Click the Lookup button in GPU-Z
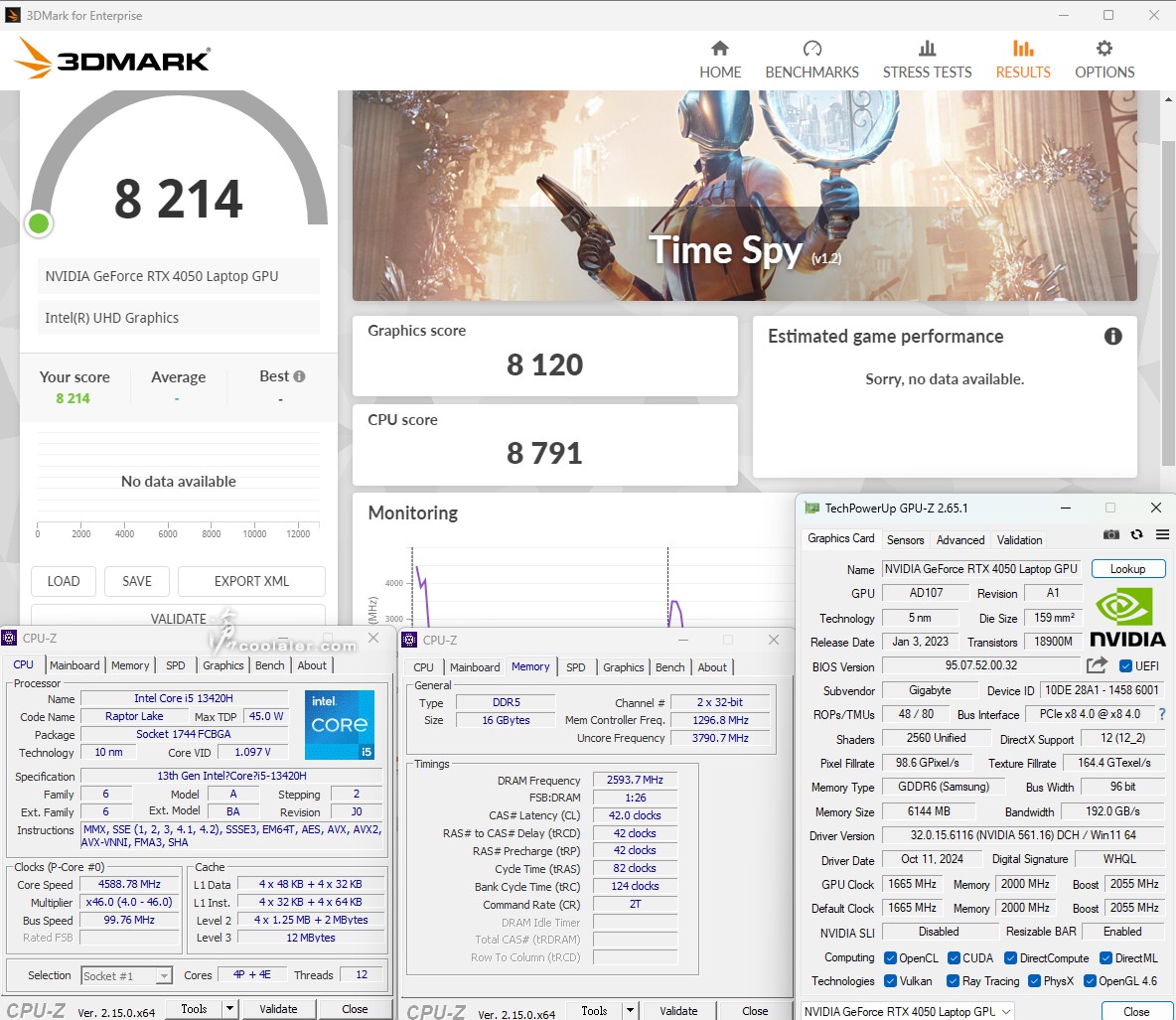 click(x=1128, y=568)
